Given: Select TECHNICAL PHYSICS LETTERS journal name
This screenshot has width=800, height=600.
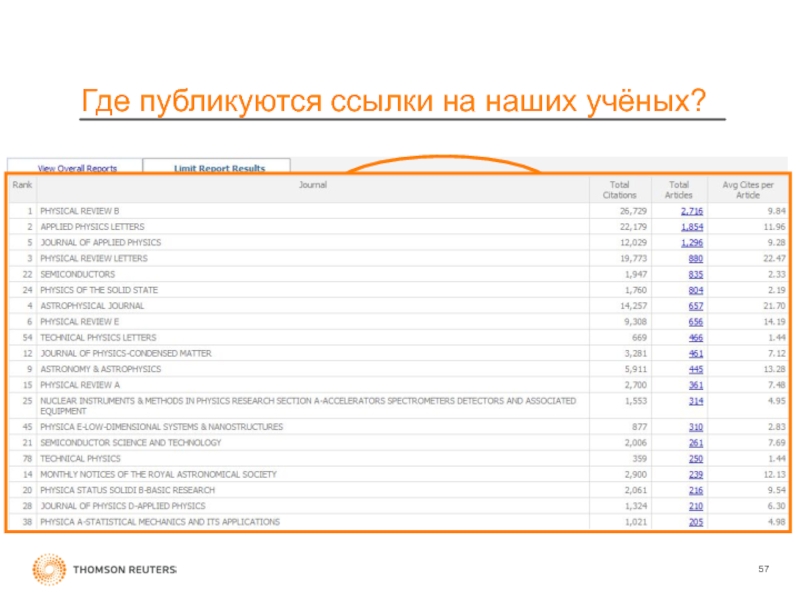Looking at the screenshot, I should pos(98,337).
